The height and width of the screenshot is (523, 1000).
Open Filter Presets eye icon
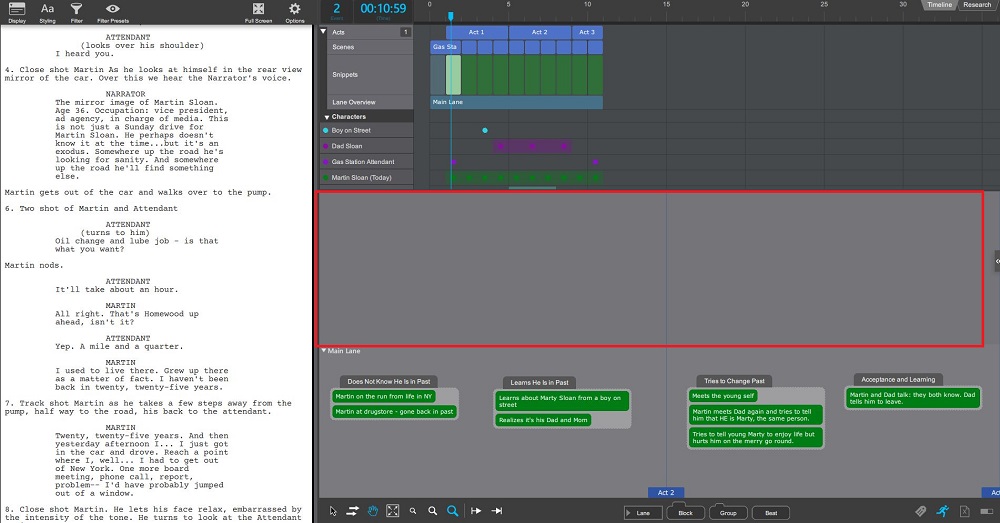pyautogui.click(x=112, y=10)
